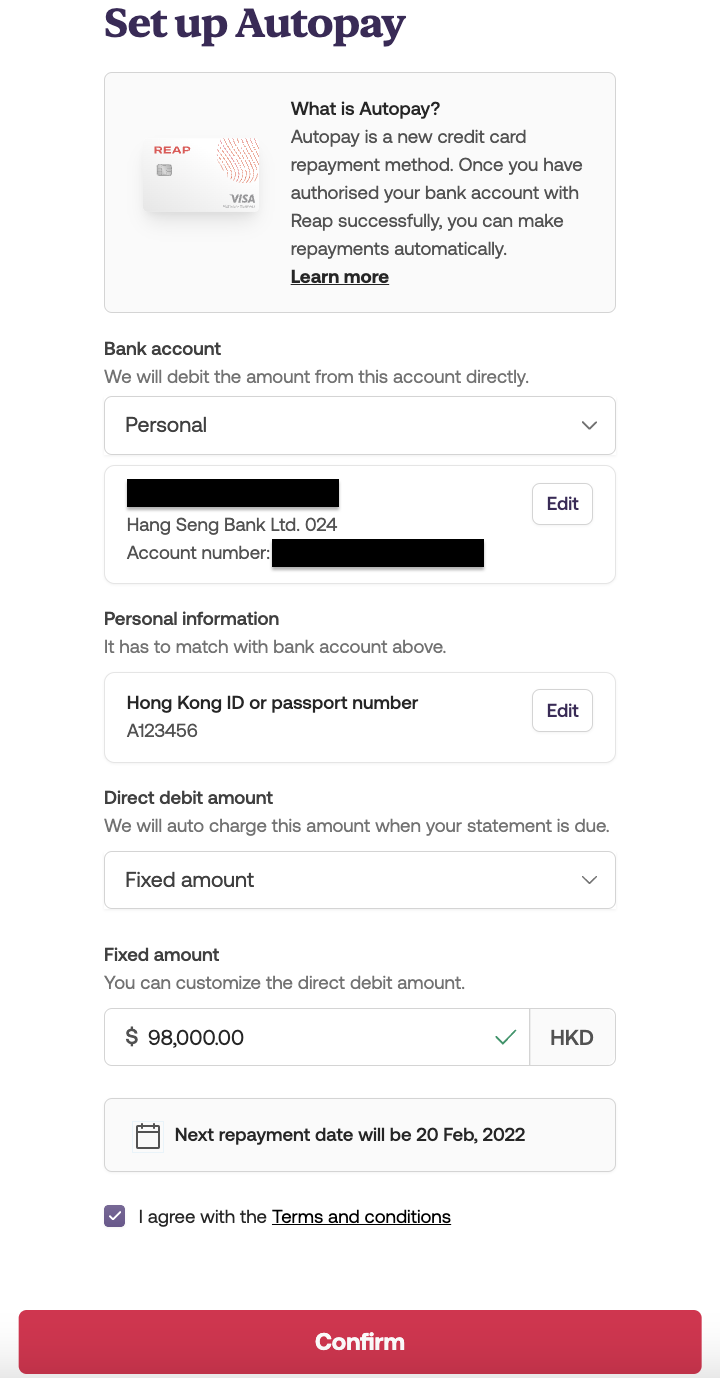720x1378 pixels.
Task: Open the Personal bank account dropdown
Action: 359,425
